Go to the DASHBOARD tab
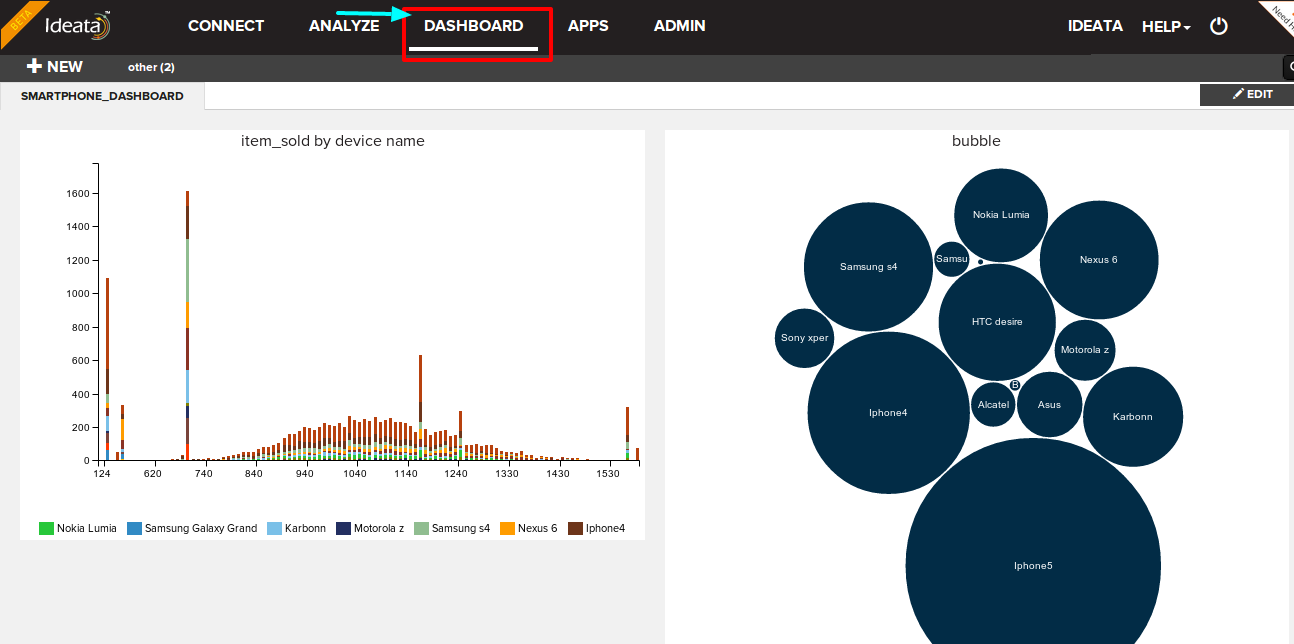1294x644 pixels. coord(474,26)
